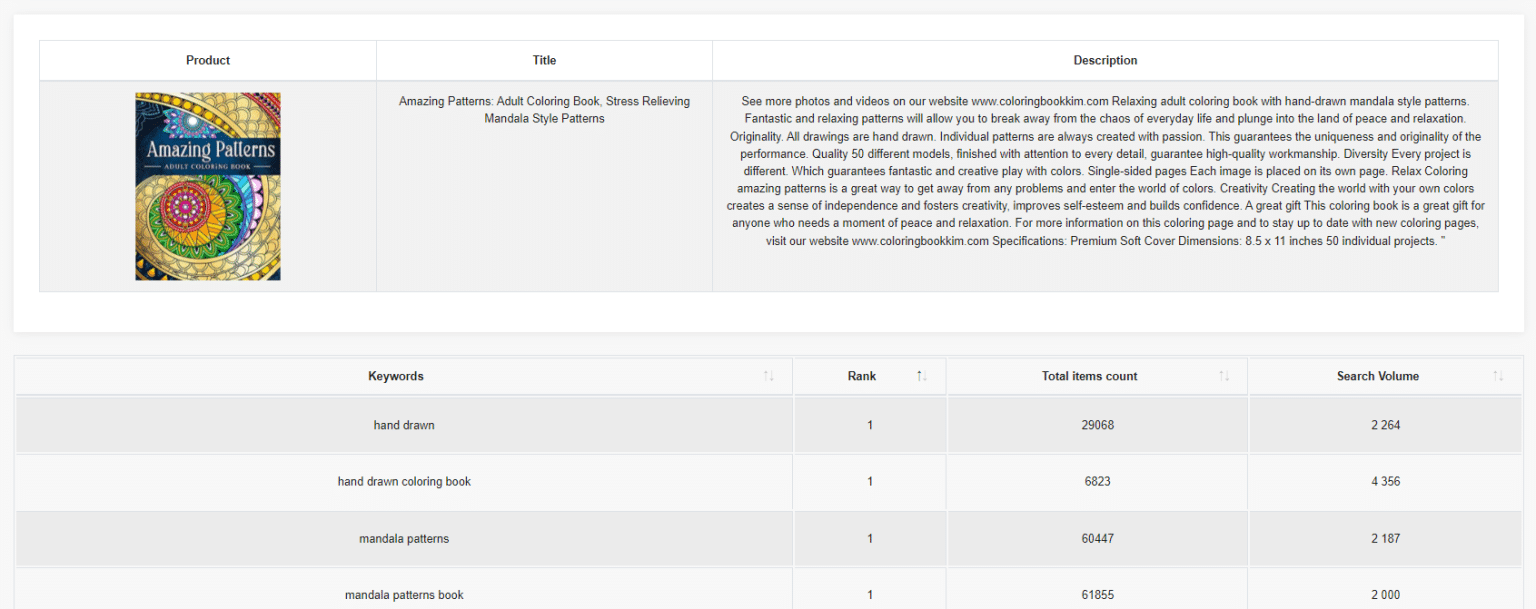Sort by Total items count using its arrows
Image resolution: width=1536 pixels, height=609 pixels.
(x=1224, y=376)
